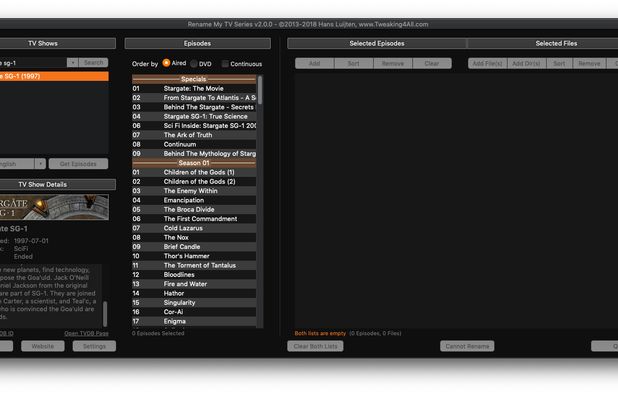The image size is (618, 394).
Task: Click Clear under Selected Episodes
Action: [x=432, y=63]
